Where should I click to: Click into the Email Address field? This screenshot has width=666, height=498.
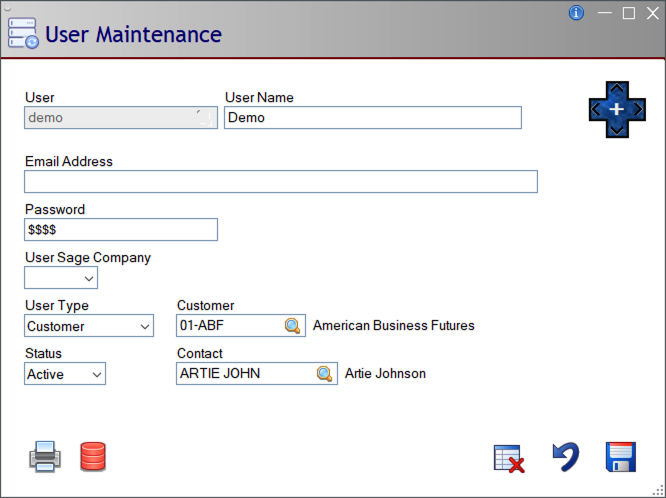pyautogui.click(x=280, y=181)
